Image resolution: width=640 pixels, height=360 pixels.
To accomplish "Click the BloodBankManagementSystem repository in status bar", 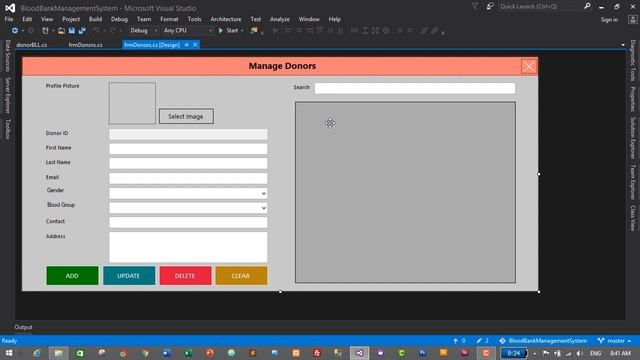I will click(543, 340).
